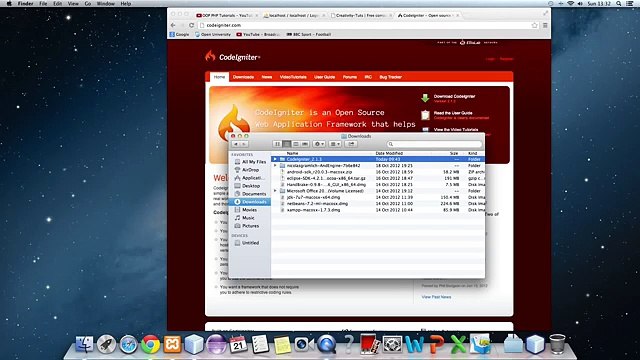Image resolution: width=640 pixels, height=360 pixels.
Task: Open CodeIgniter User Guide nav item
Action: [x=324, y=77]
